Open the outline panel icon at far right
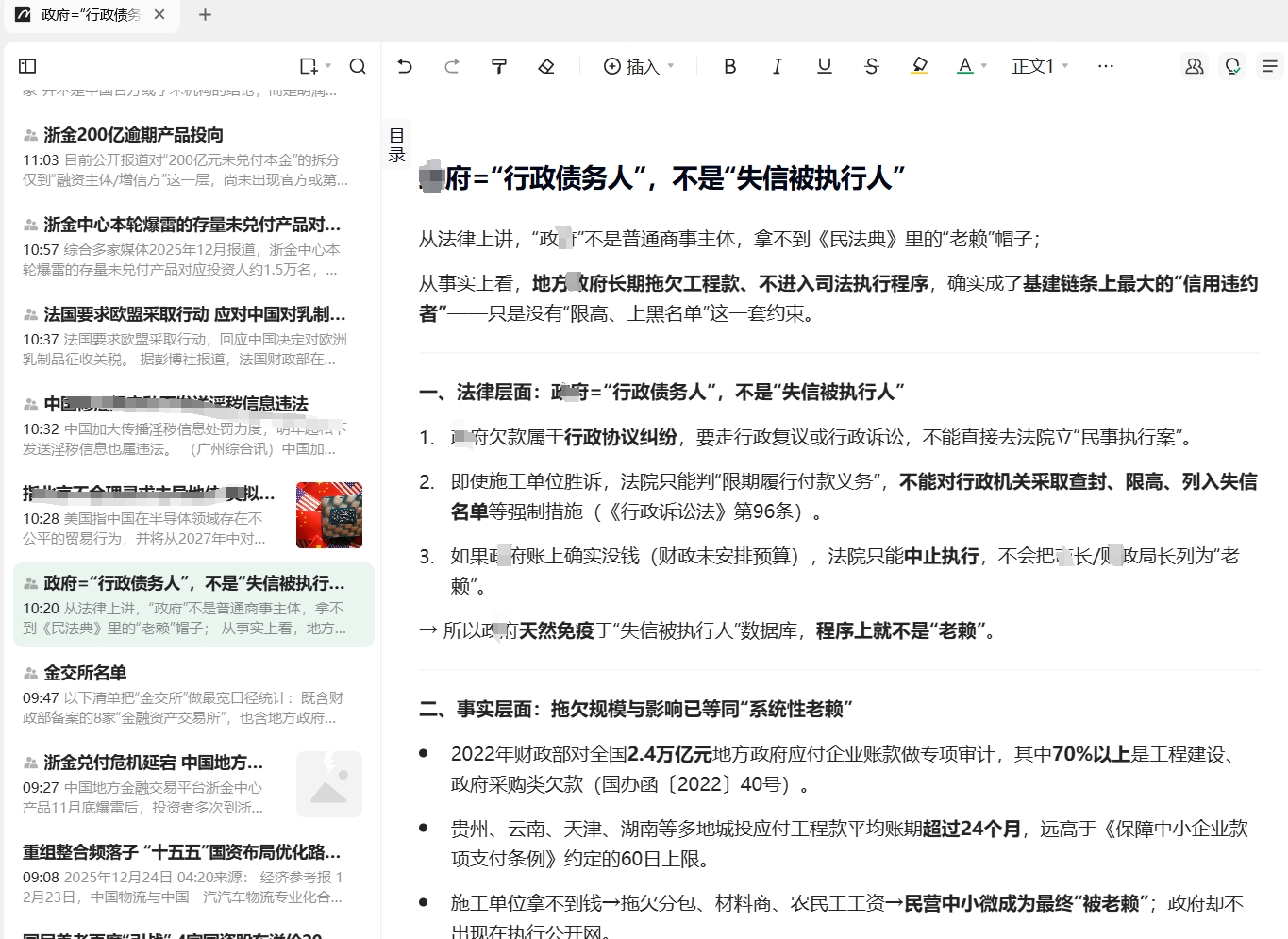The width and height of the screenshot is (1288, 939). [1270, 66]
